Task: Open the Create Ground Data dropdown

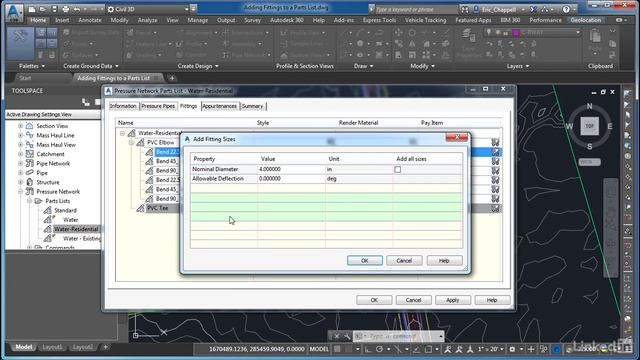Action: point(91,66)
